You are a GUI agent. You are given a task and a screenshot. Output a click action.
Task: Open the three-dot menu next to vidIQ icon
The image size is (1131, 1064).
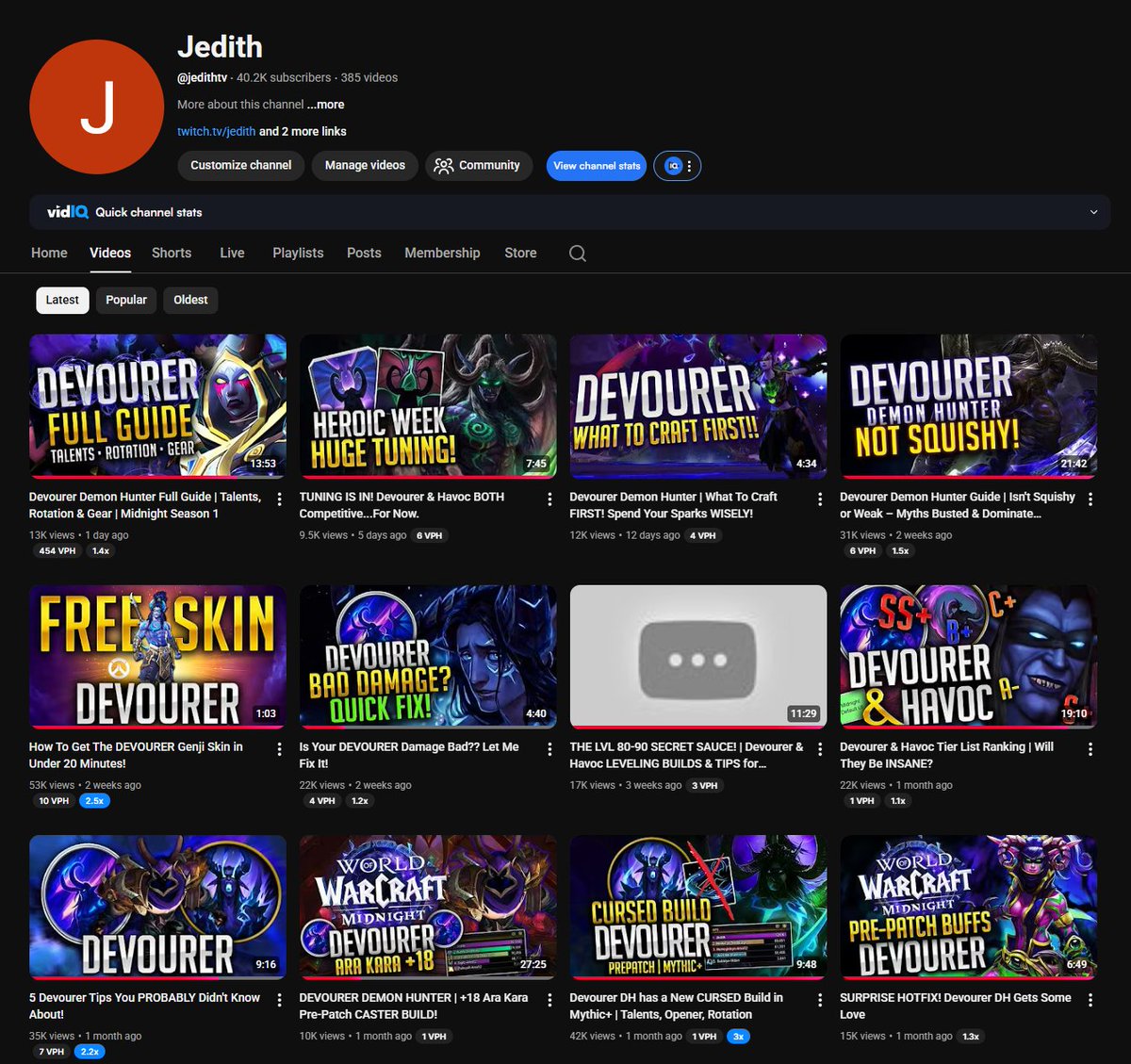[x=689, y=166]
